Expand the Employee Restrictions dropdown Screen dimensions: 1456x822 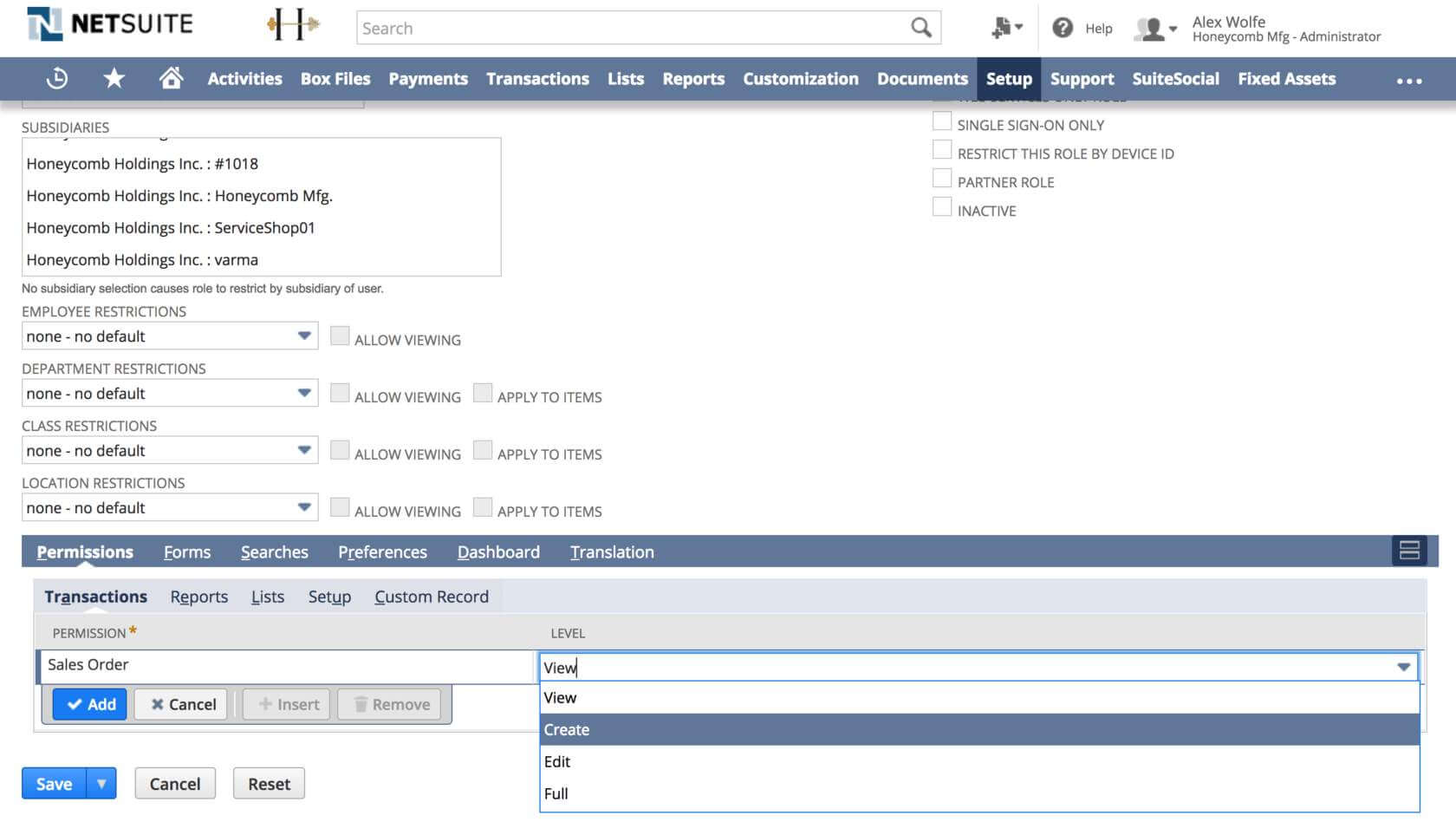pos(304,336)
